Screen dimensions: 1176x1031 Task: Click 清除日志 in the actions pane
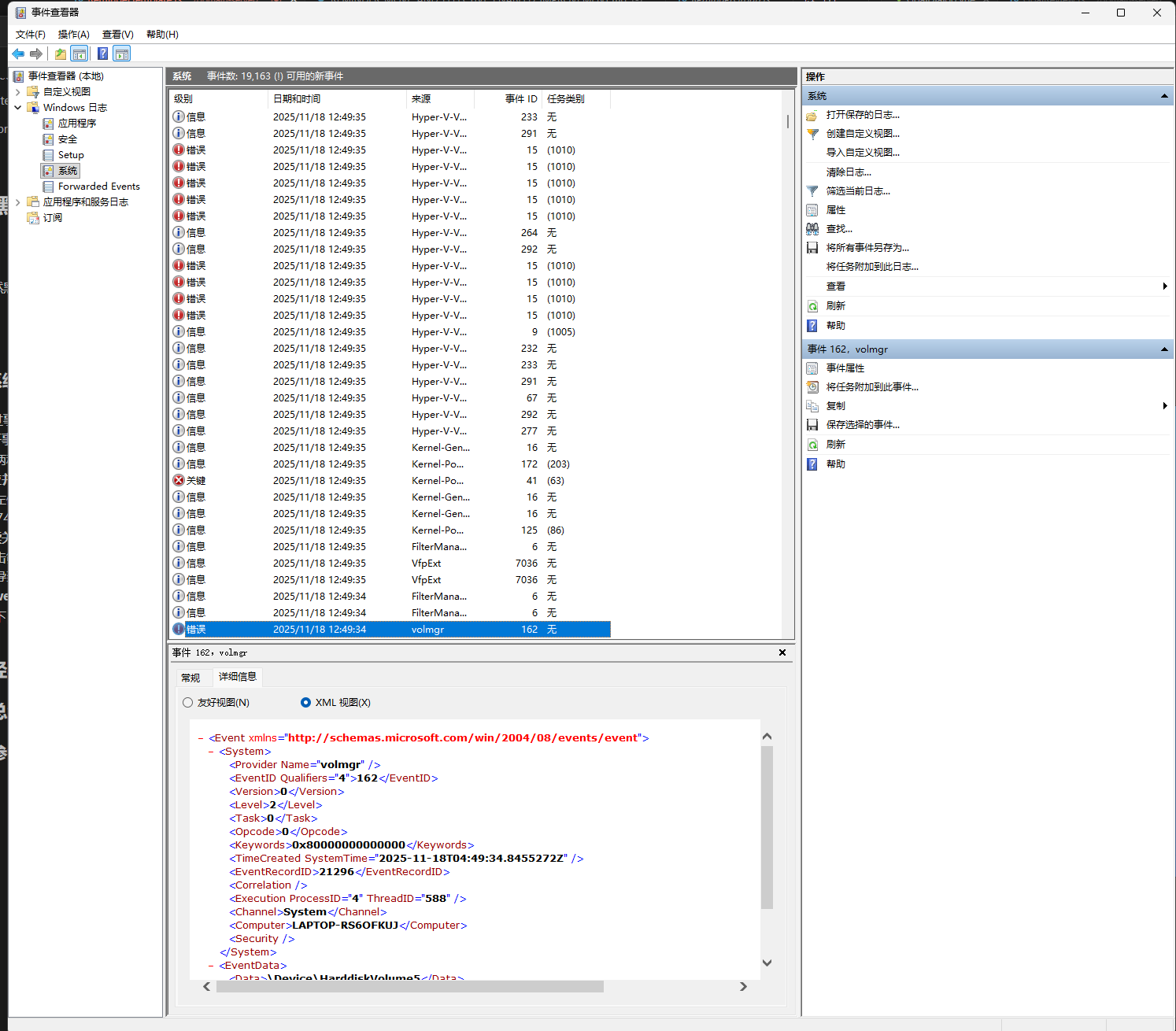(849, 172)
